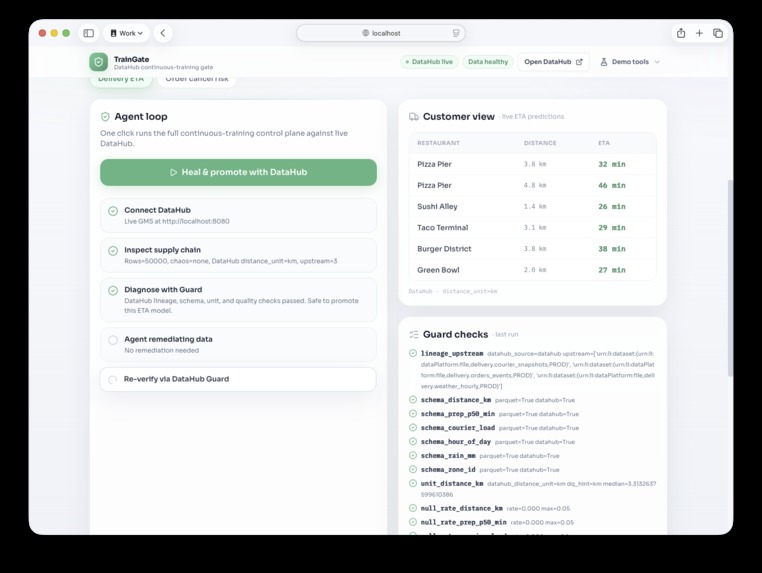The width and height of the screenshot is (762, 573).
Task: Click the schema_rain_mm check icon
Action: point(413,455)
